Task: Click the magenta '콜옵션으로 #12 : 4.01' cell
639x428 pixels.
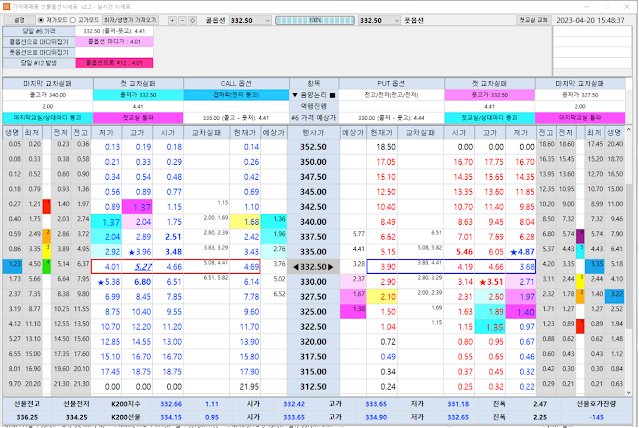Action: (115, 63)
